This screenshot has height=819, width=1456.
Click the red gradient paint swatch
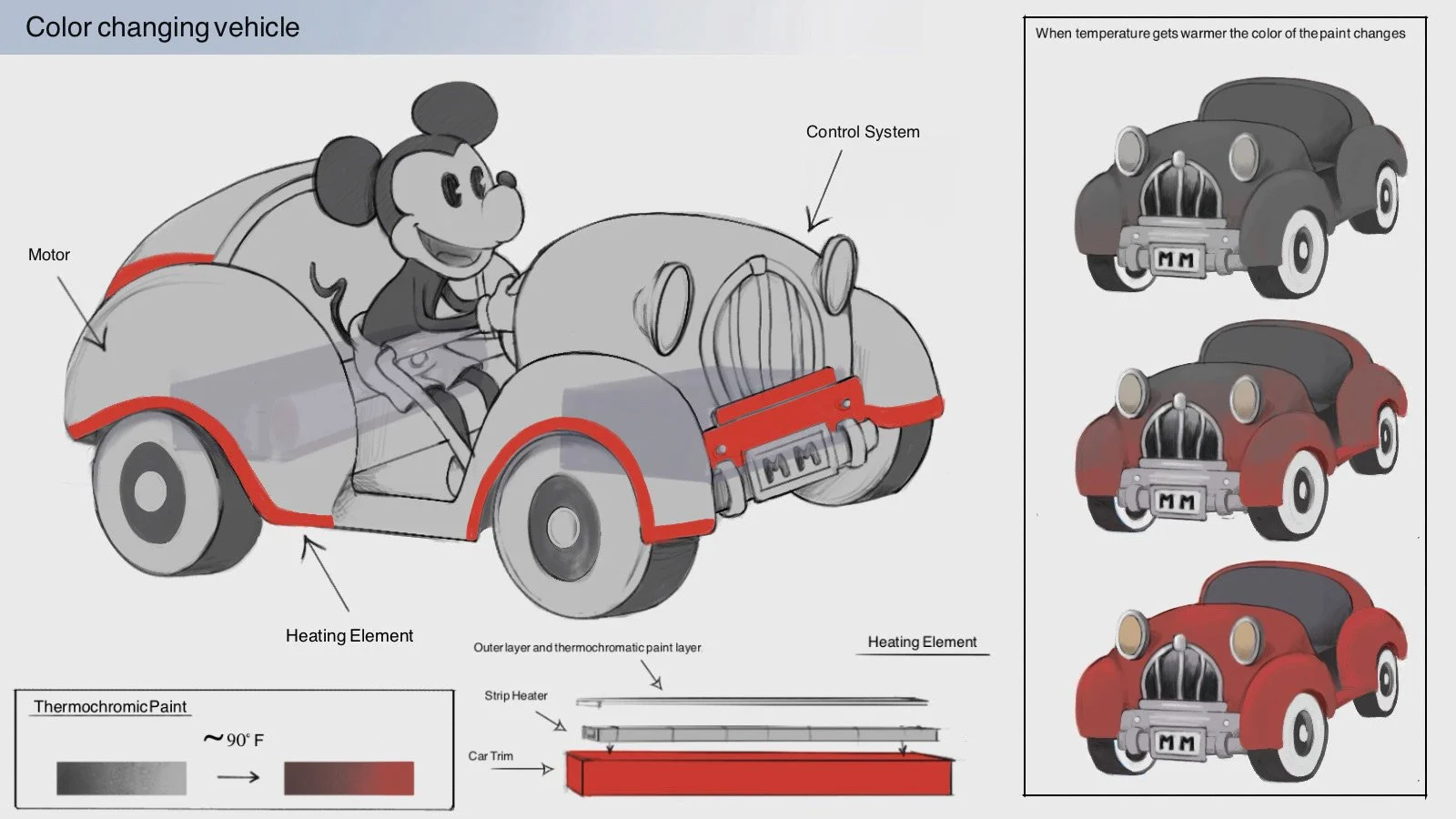tap(349, 778)
